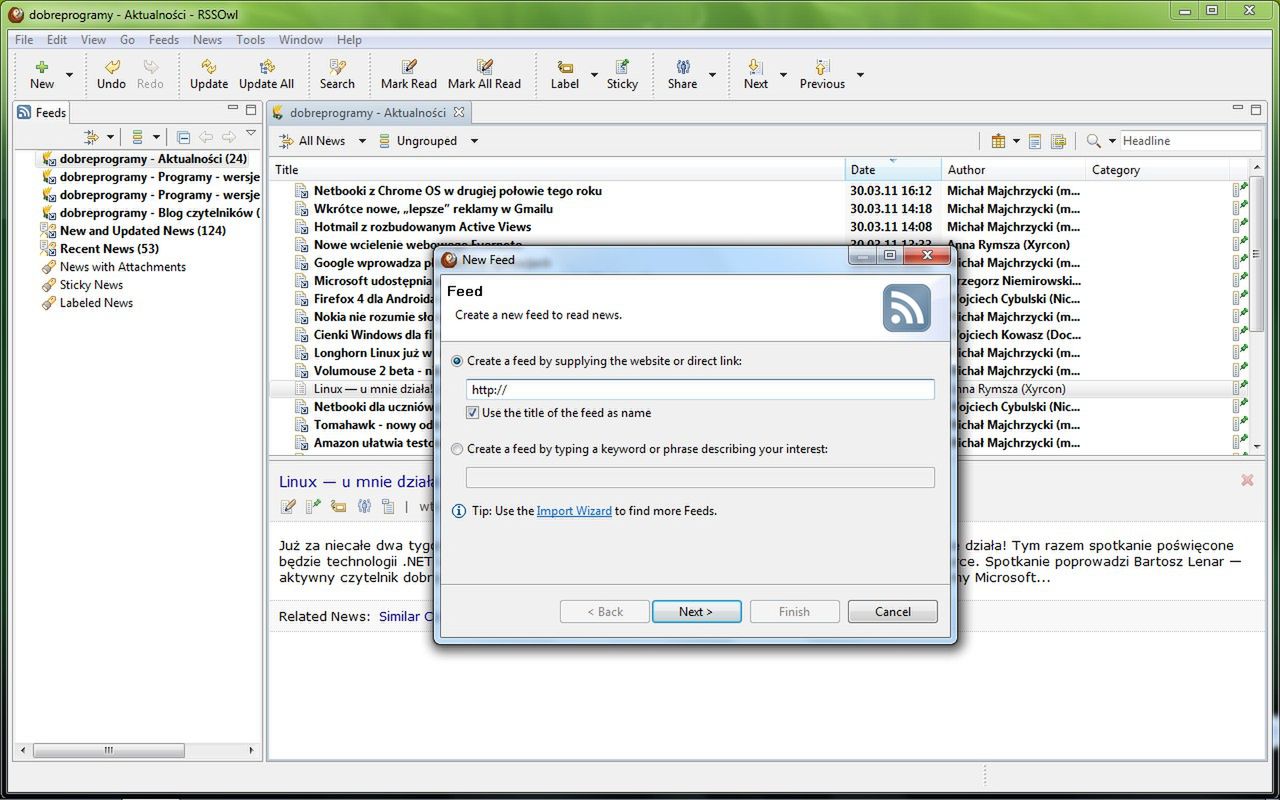Open the Next dropdown arrow
The height and width of the screenshot is (800, 1280).
pyautogui.click(x=783, y=75)
